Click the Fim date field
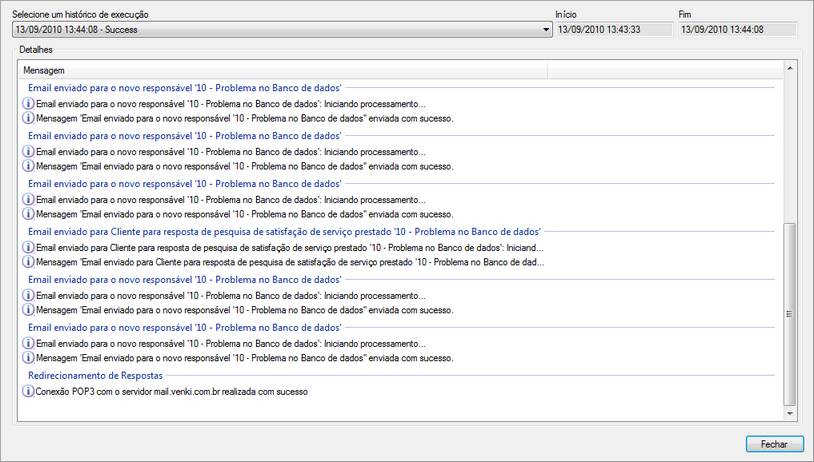The width and height of the screenshot is (814, 462). [x=737, y=30]
